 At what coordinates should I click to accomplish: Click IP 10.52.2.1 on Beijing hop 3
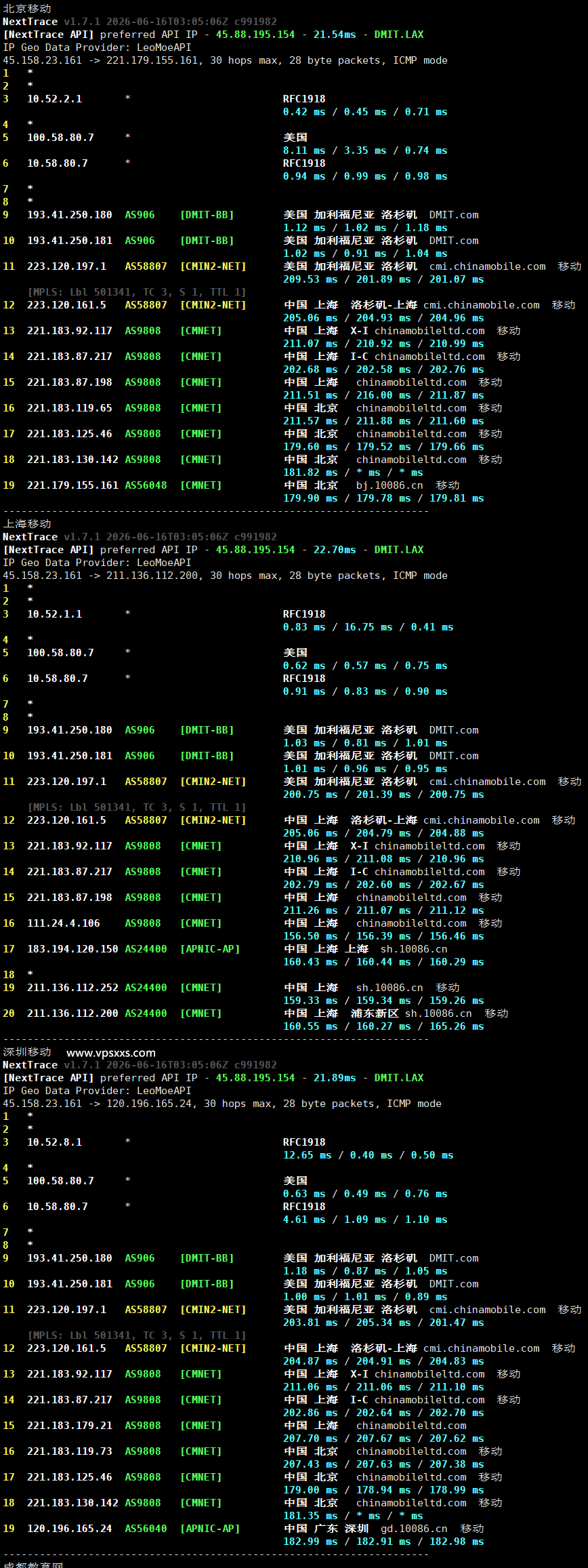(54, 99)
